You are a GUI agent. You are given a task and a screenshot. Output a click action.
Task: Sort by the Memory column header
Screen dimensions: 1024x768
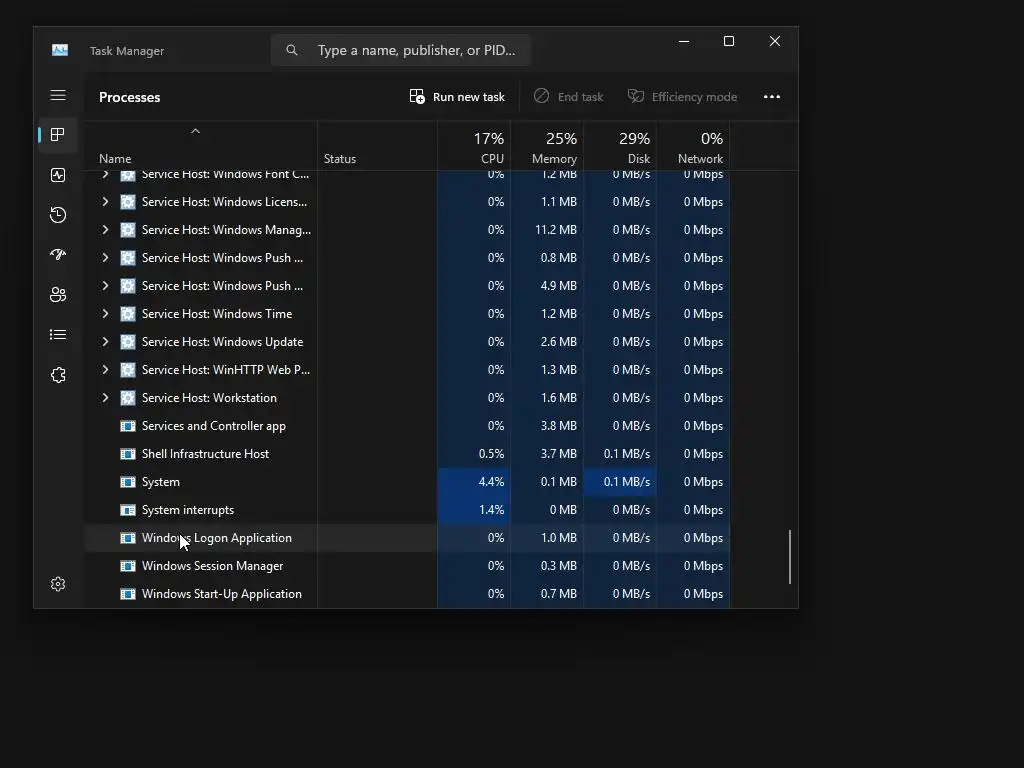pyautogui.click(x=547, y=148)
